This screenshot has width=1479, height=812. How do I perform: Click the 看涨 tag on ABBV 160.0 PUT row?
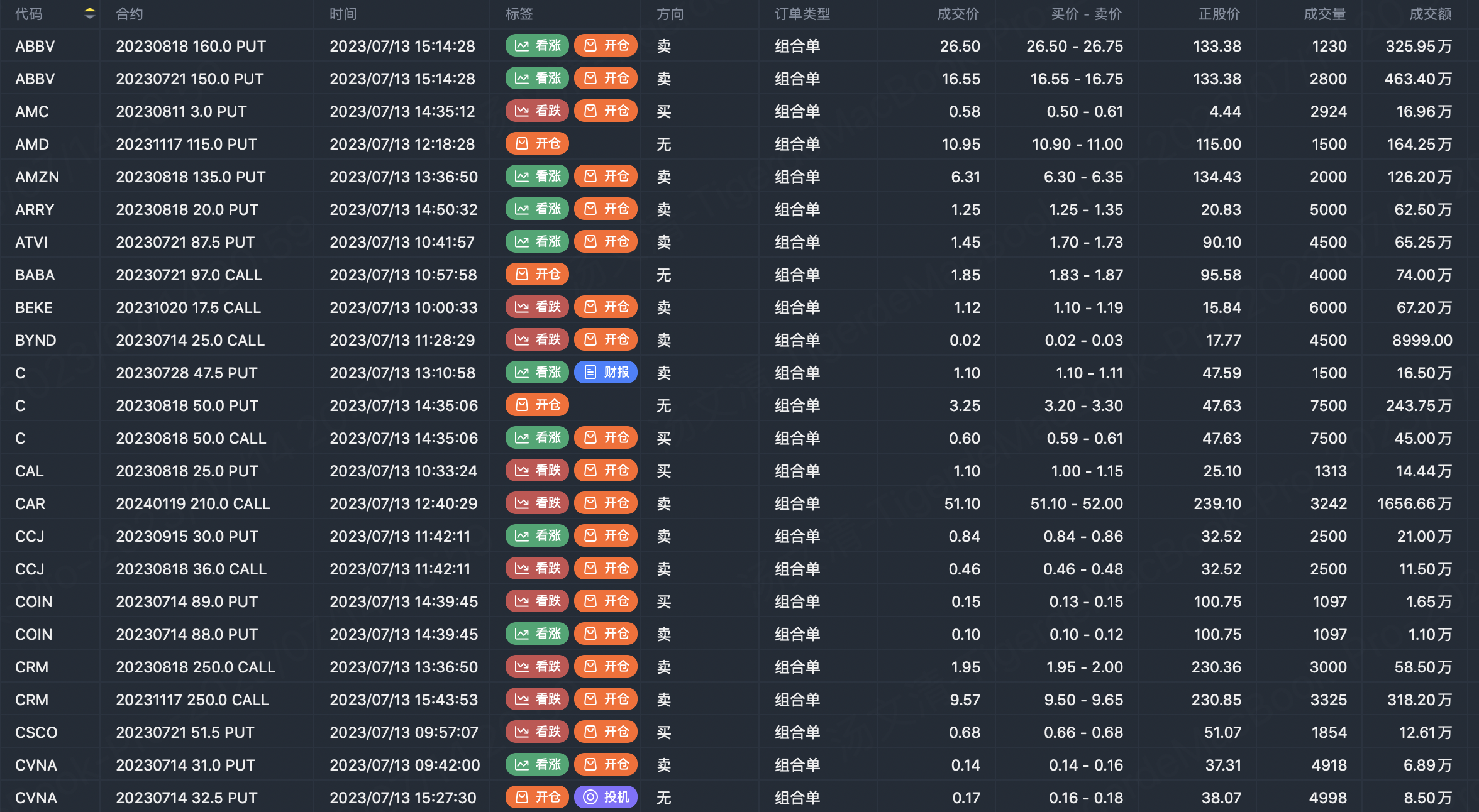537,46
